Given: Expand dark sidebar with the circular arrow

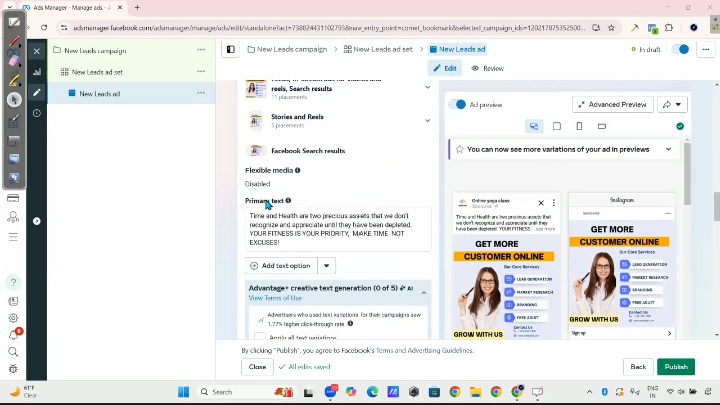Looking at the screenshot, I should pyautogui.click(x=37, y=221).
